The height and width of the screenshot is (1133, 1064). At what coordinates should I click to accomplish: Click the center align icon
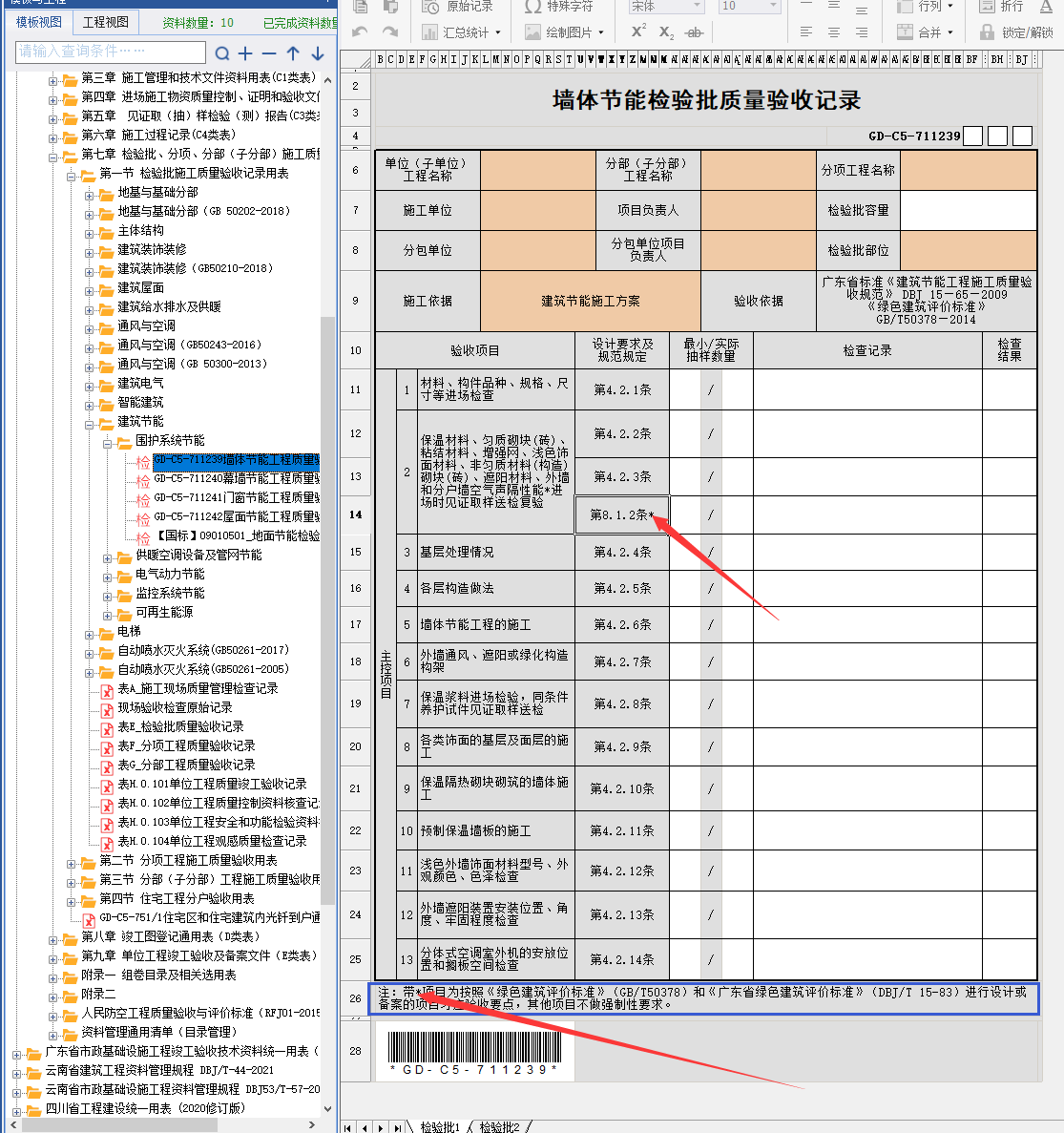pos(834,31)
